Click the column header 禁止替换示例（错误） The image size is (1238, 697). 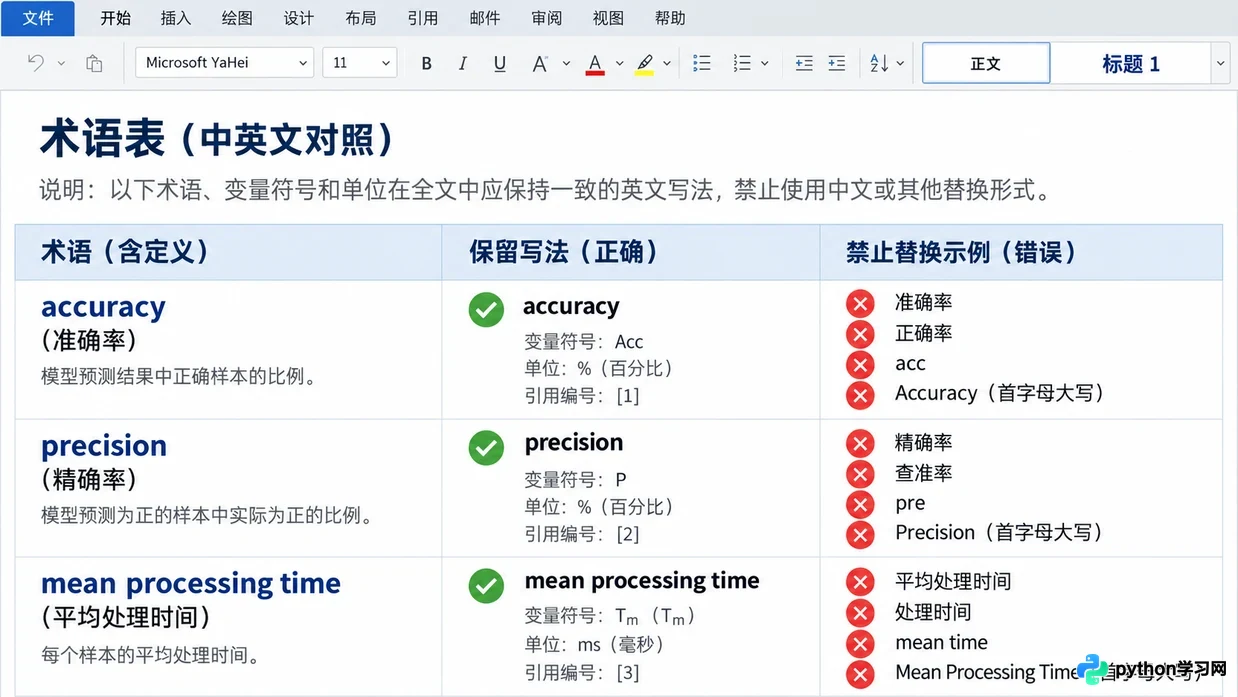(962, 252)
